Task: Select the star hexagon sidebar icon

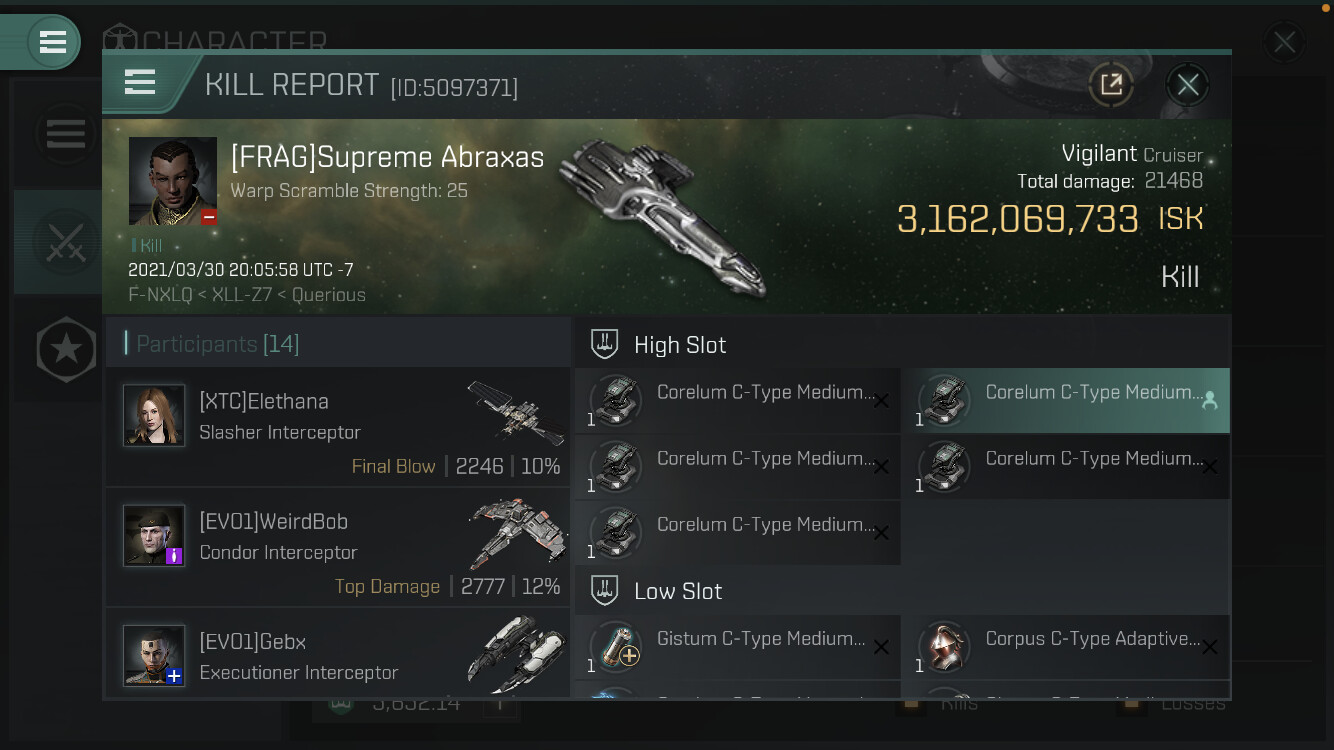Action: coord(66,349)
